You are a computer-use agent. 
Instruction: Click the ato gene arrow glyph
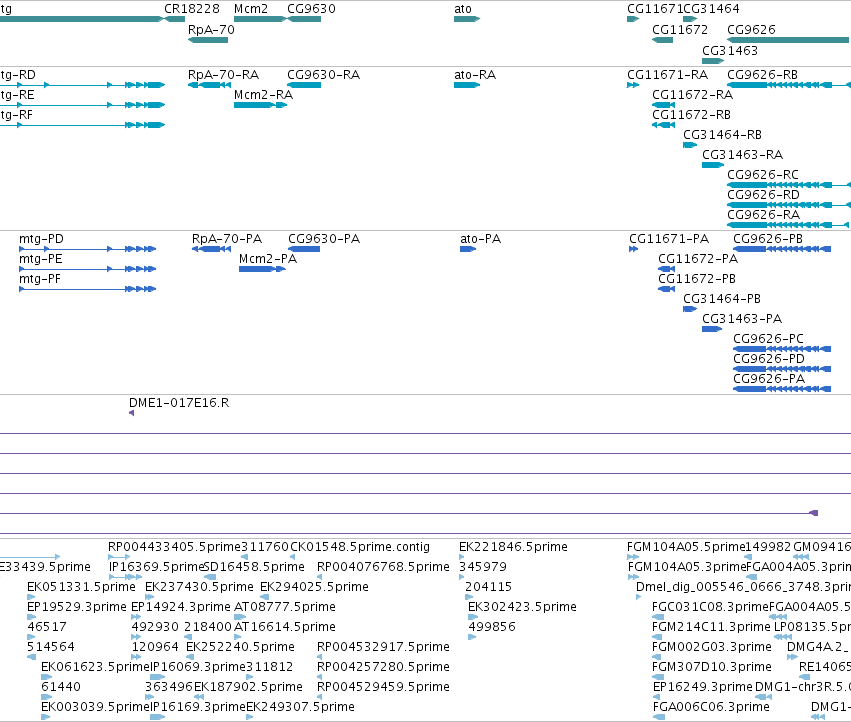point(467,19)
